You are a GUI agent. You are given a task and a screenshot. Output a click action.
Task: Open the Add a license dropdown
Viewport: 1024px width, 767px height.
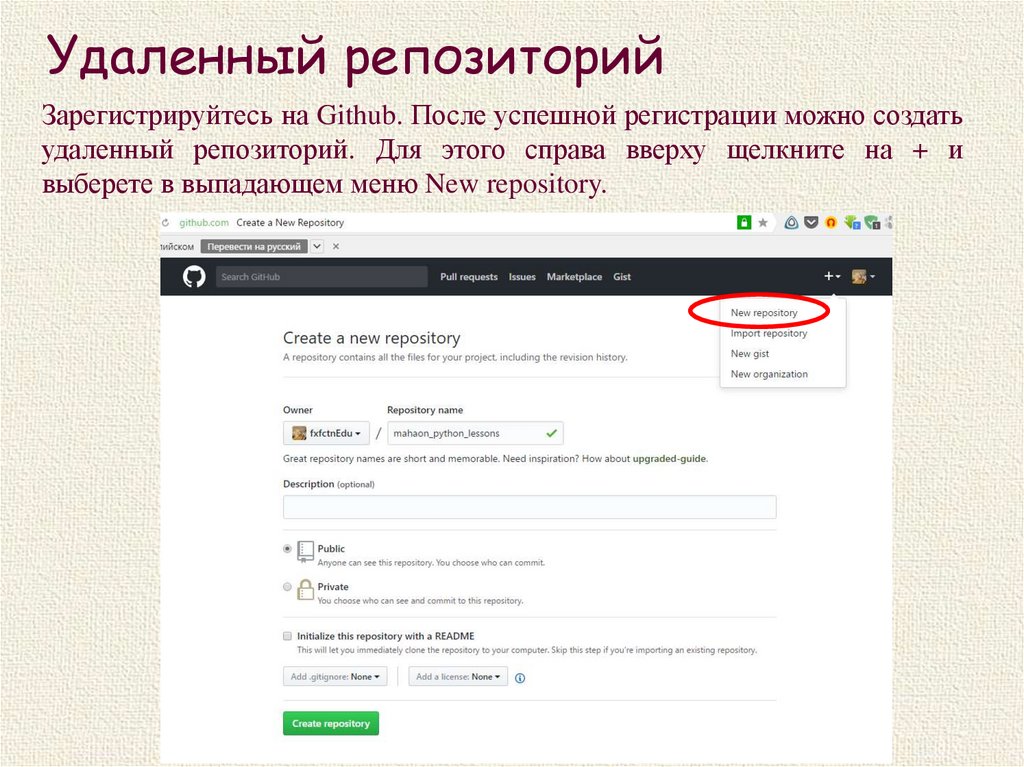point(458,677)
